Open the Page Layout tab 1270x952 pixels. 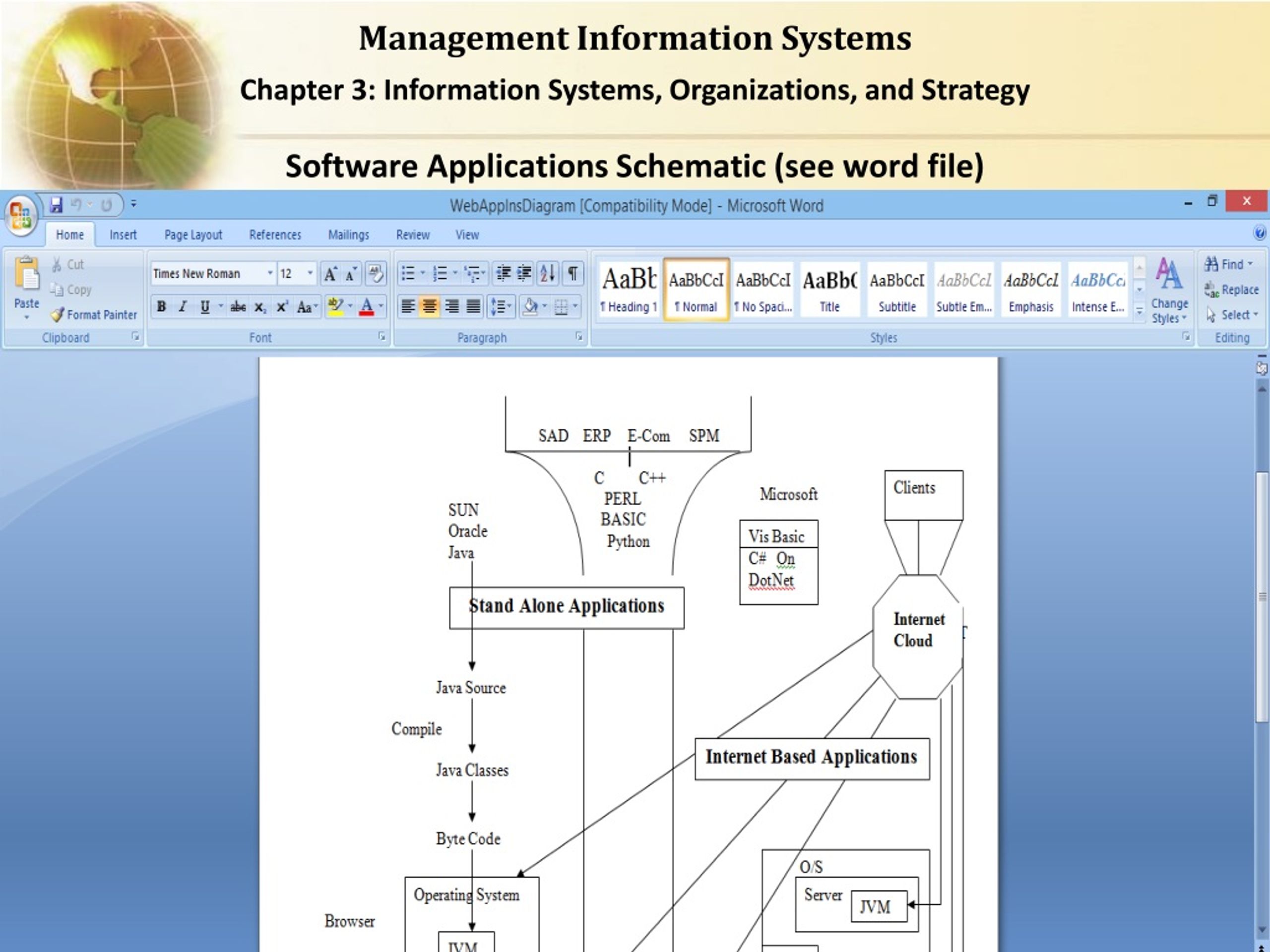click(x=193, y=235)
